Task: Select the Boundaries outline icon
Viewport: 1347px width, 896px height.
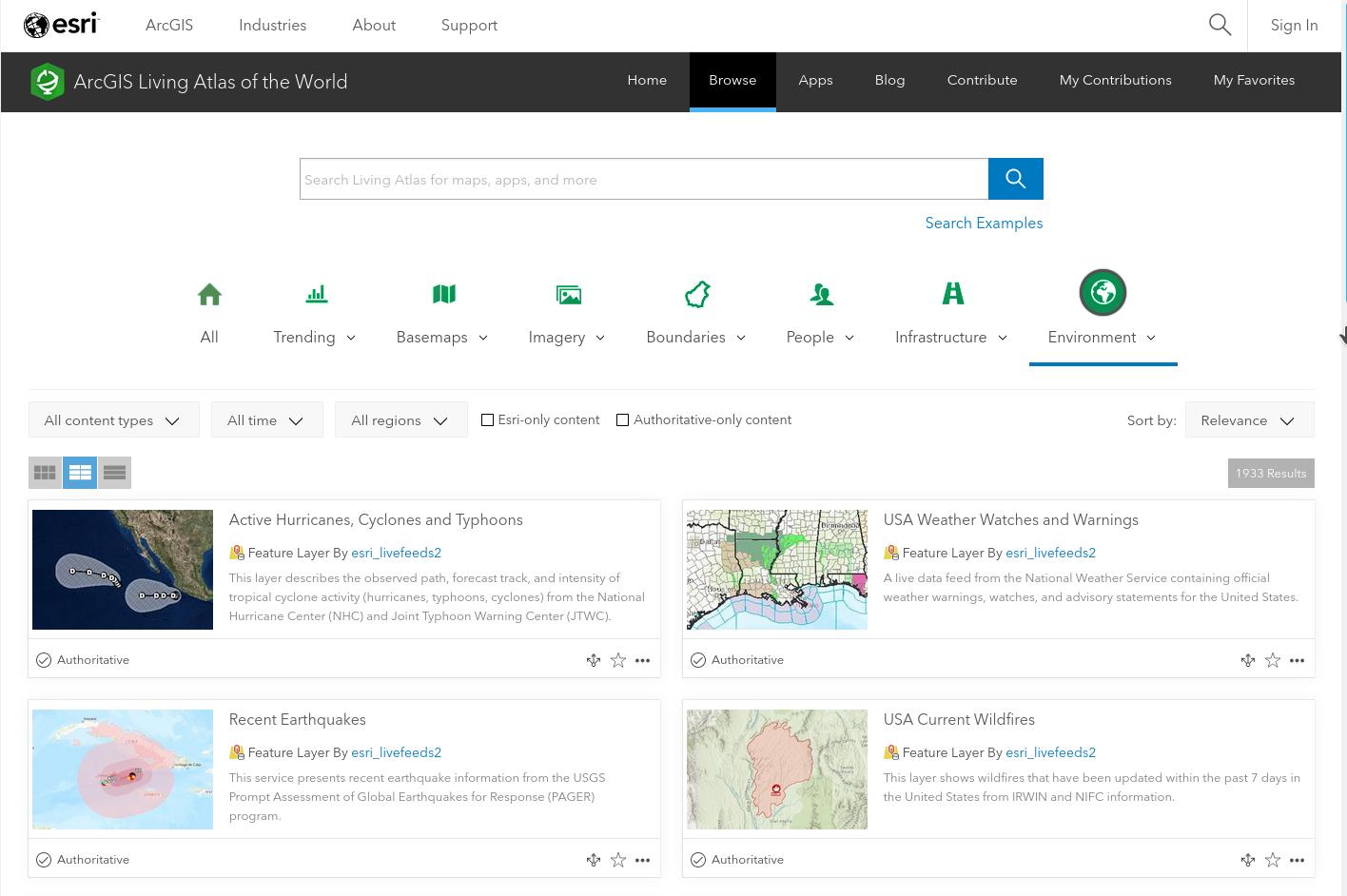Action: (x=697, y=295)
